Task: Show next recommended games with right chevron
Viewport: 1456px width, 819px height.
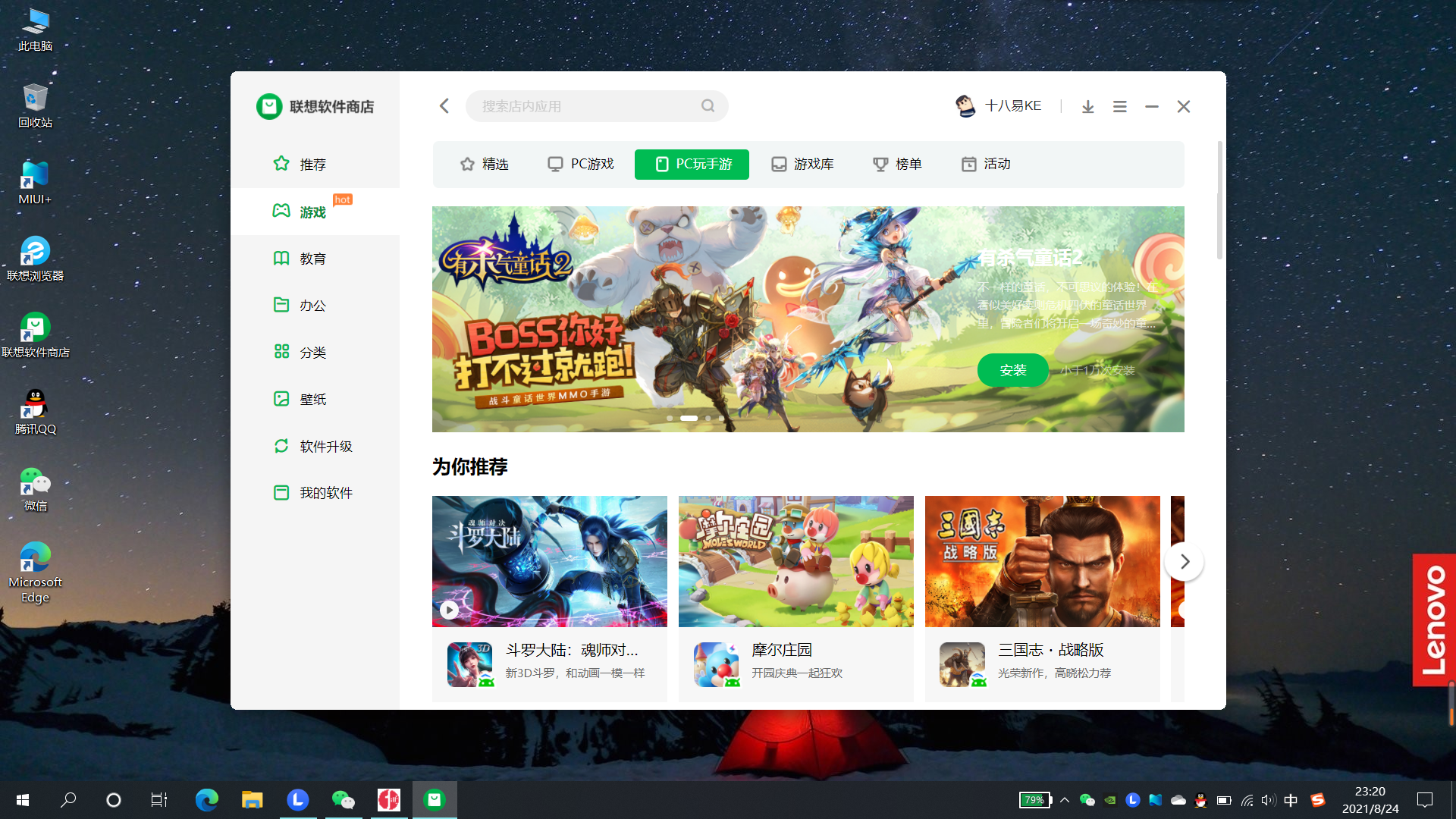Action: 1185,562
